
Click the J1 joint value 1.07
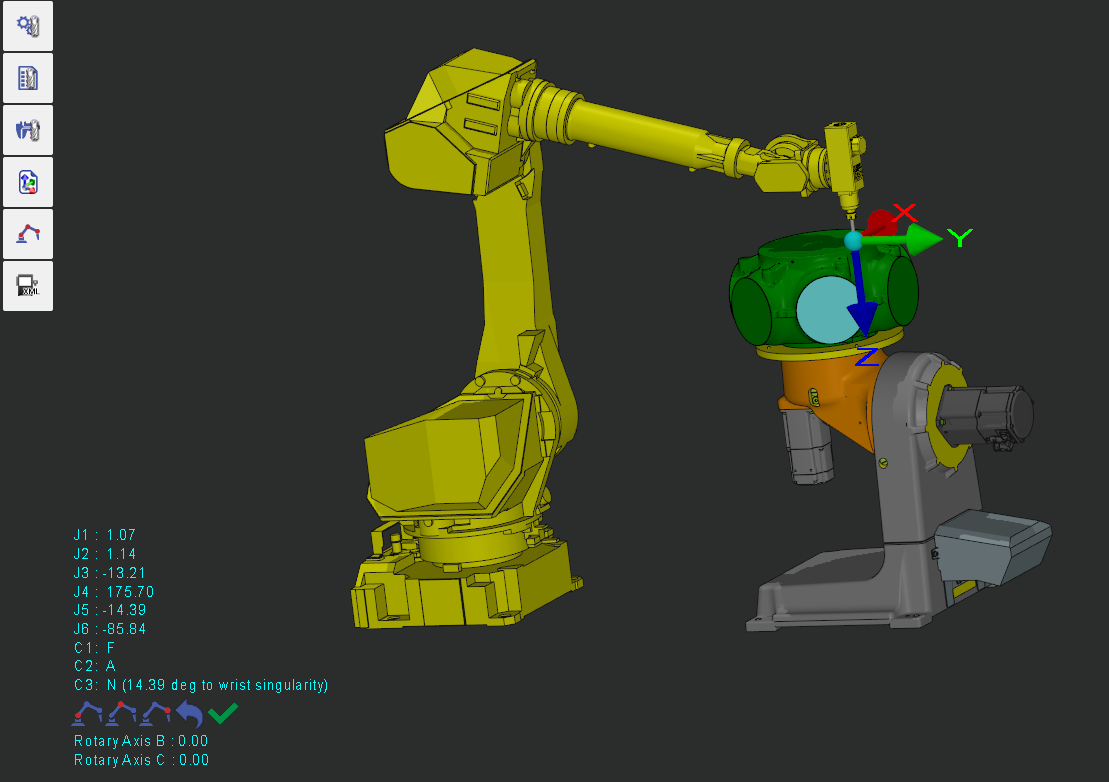coord(120,535)
